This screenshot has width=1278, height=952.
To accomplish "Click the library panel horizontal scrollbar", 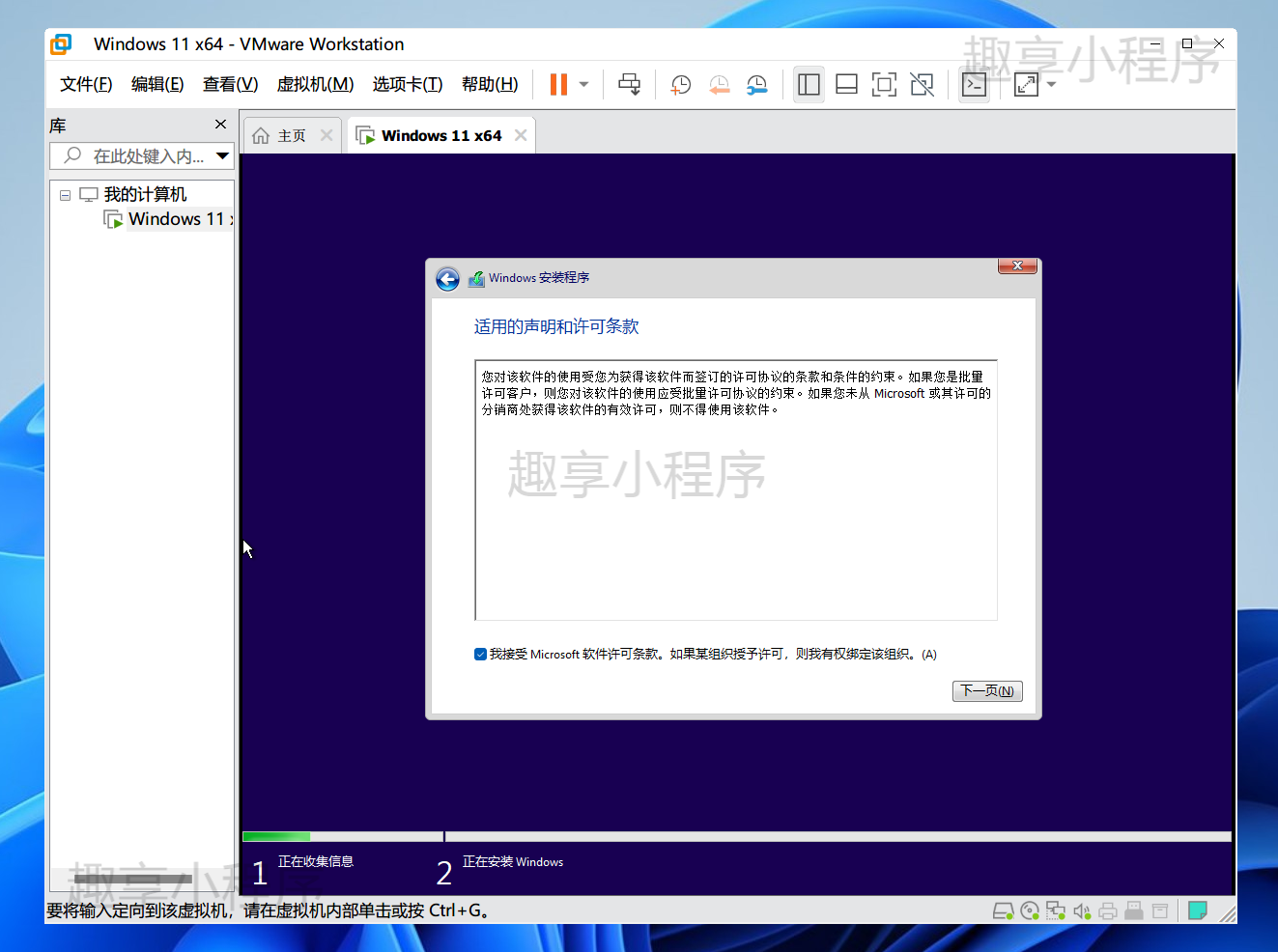I will [133, 880].
